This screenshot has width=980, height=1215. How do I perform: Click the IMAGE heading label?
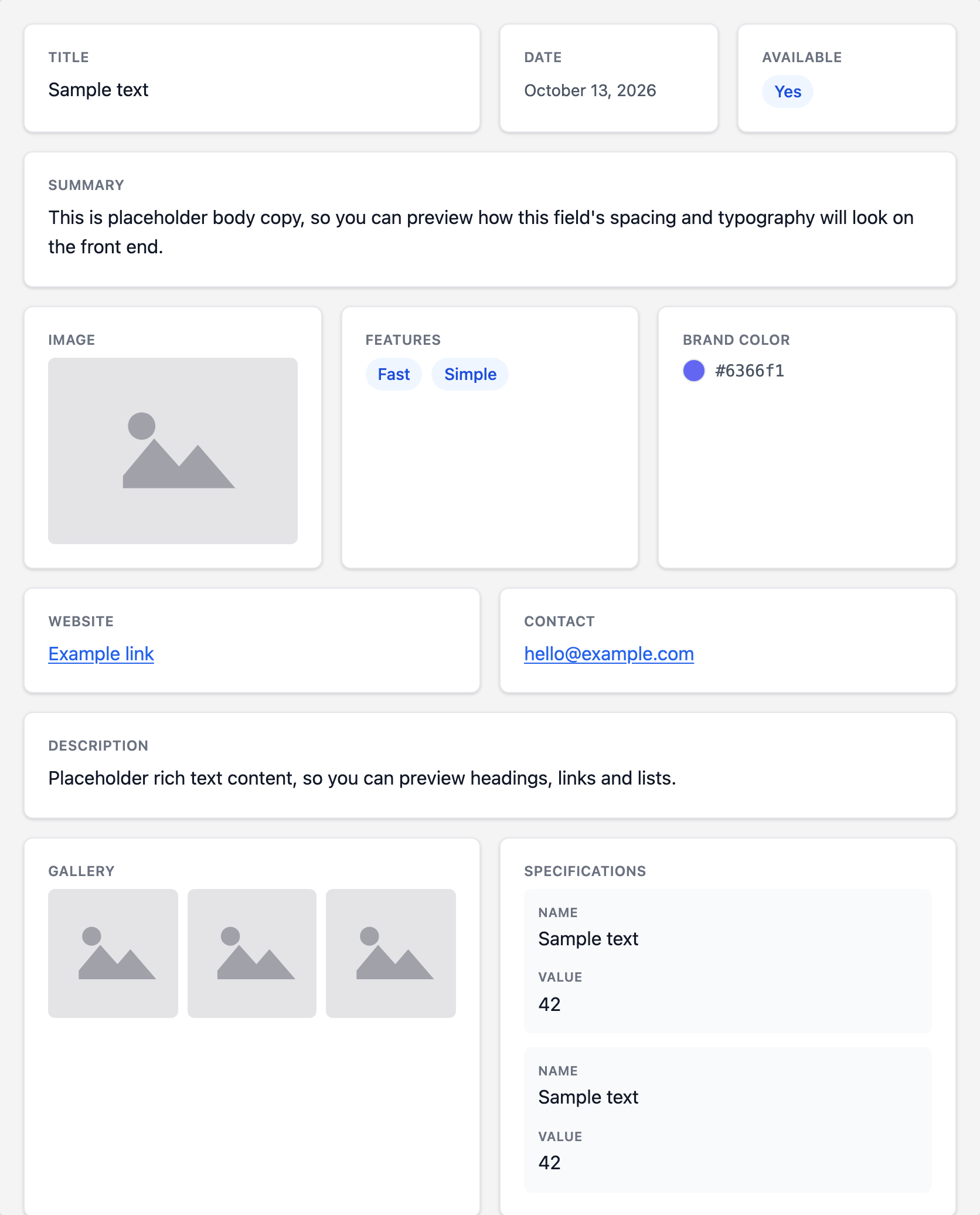72,340
